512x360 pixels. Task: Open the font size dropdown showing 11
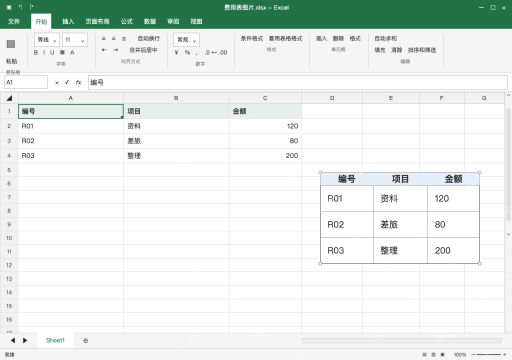click(75, 40)
